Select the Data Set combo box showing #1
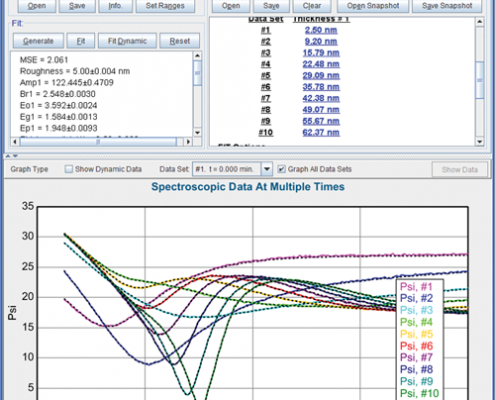Screen dimensions: 495x400 (x=232, y=169)
